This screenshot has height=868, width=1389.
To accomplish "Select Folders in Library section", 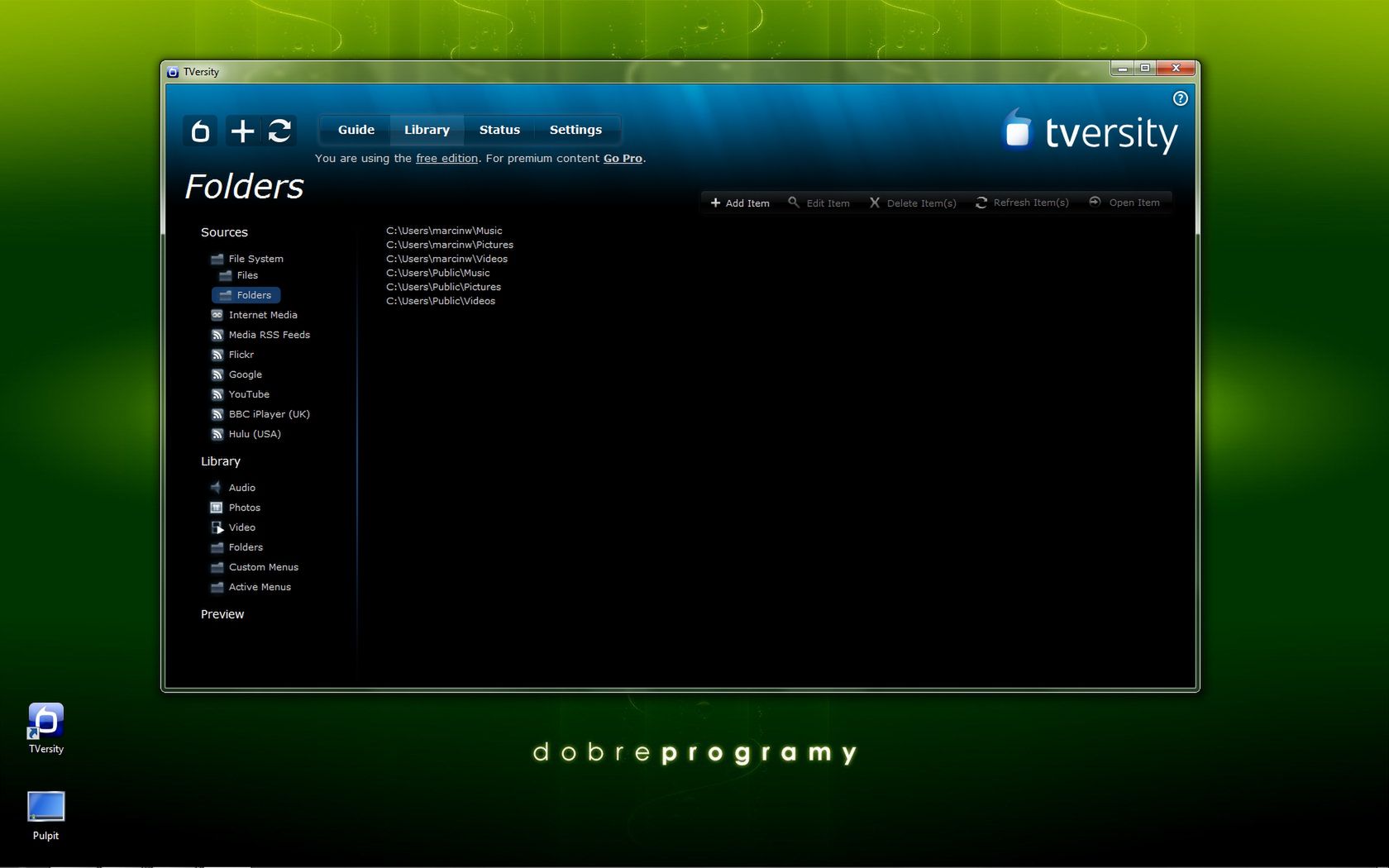I will [246, 547].
